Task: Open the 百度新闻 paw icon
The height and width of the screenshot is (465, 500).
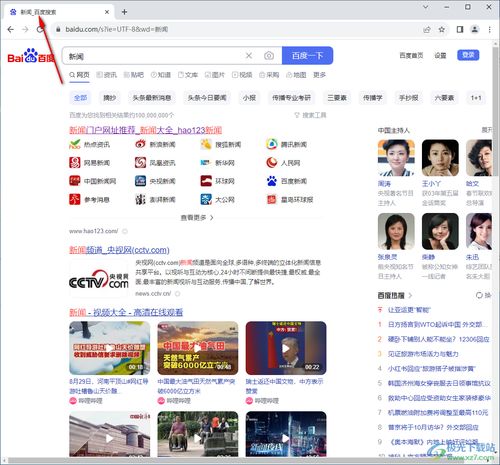Action: pos(272,181)
